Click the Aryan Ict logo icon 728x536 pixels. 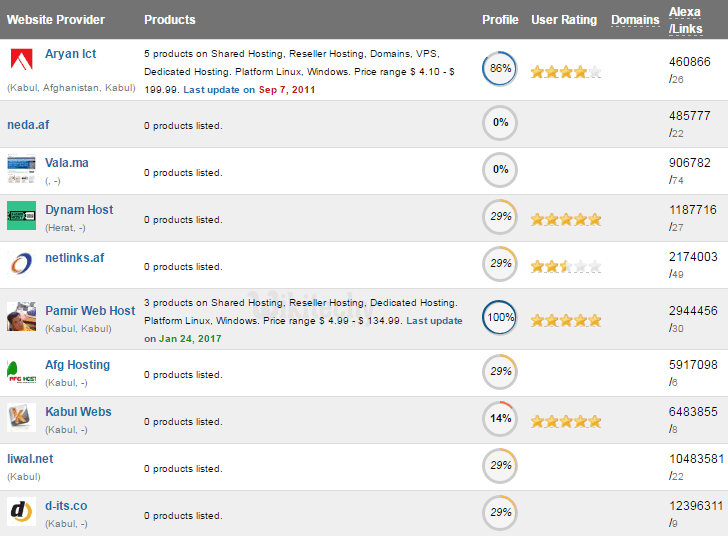(21, 59)
